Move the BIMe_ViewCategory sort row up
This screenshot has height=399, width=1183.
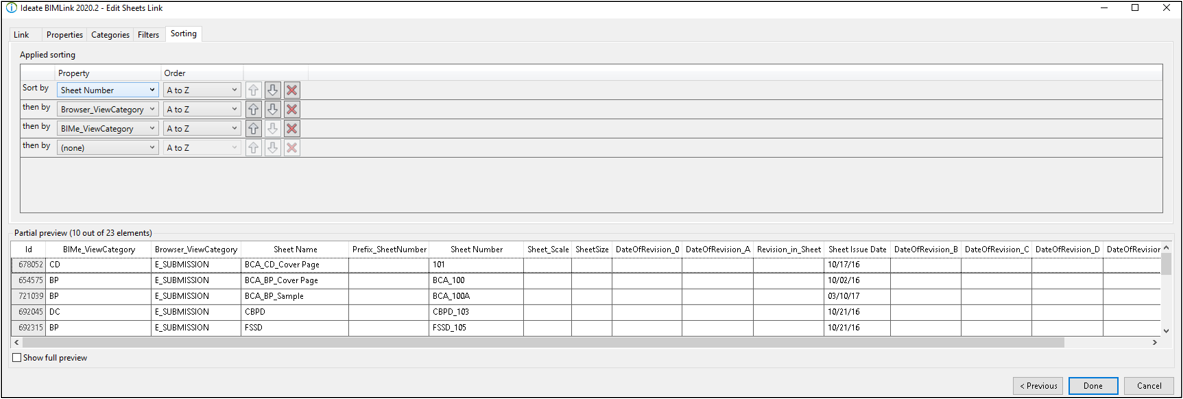[254, 128]
